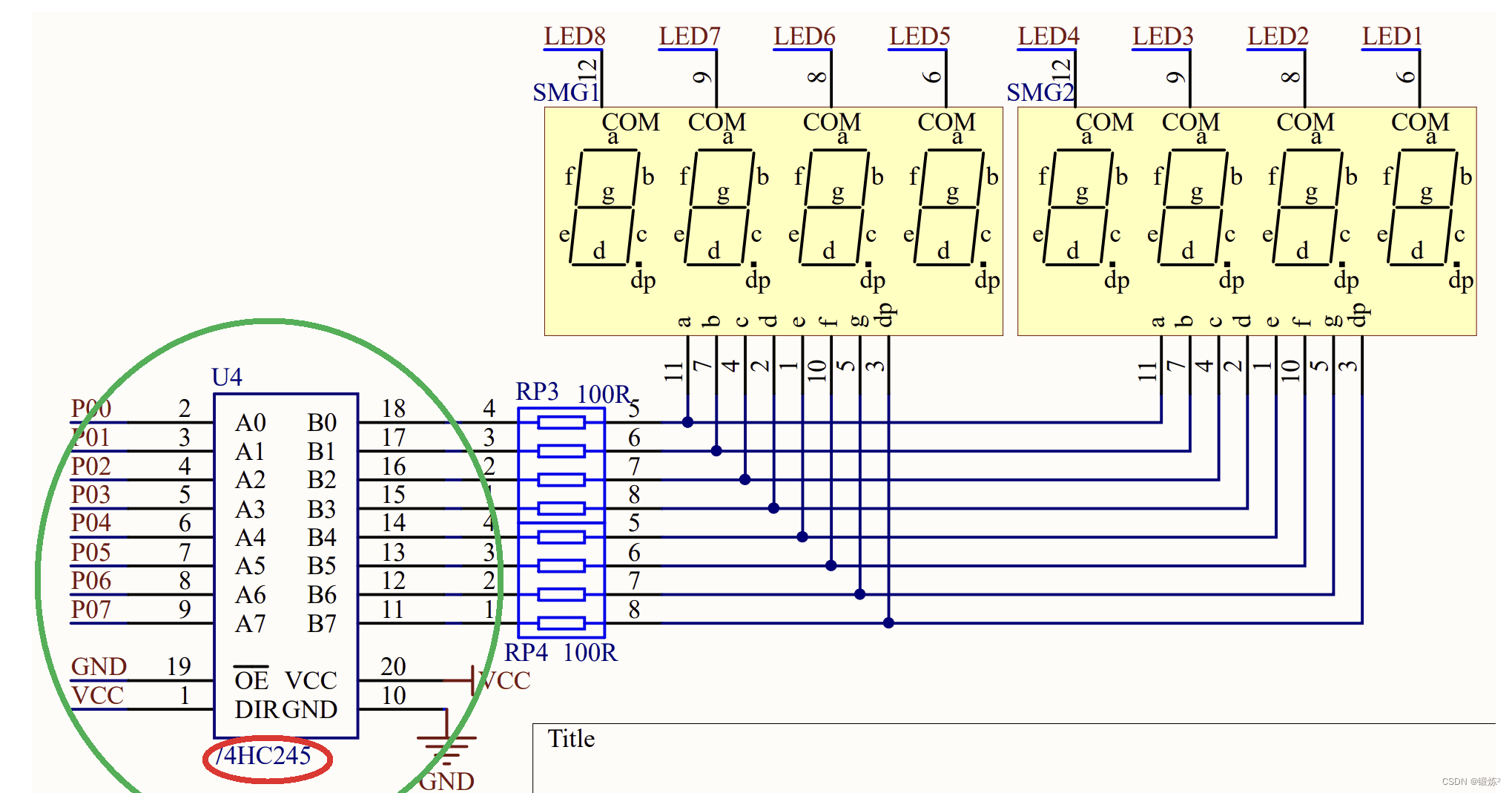This screenshot has height=793, width=1512.
Task: Select the resistor on the B3 output line
Action: coord(561,508)
